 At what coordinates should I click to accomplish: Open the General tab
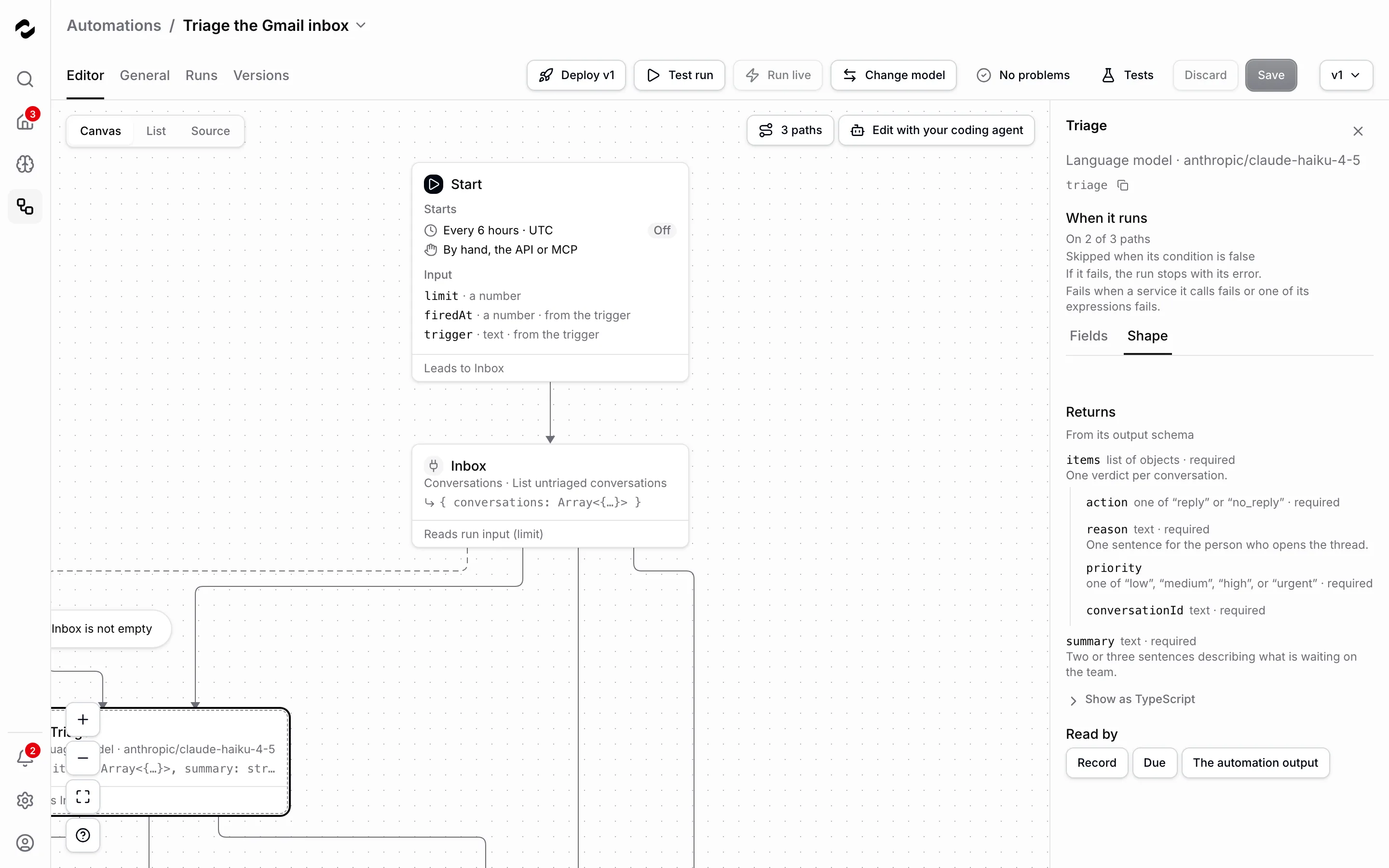pyautogui.click(x=145, y=75)
